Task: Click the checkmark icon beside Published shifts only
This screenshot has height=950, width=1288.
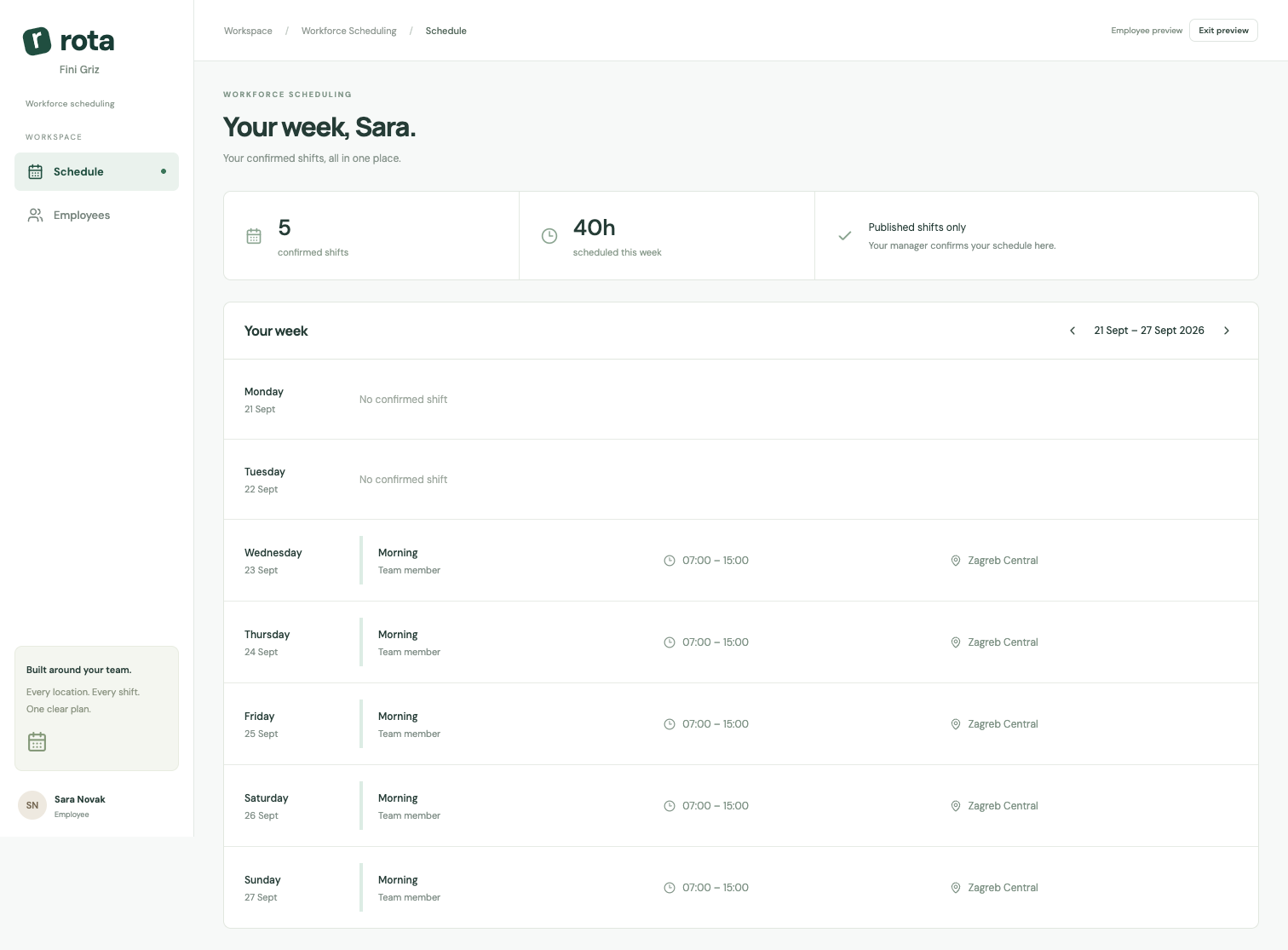Action: pyautogui.click(x=844, y=236)
